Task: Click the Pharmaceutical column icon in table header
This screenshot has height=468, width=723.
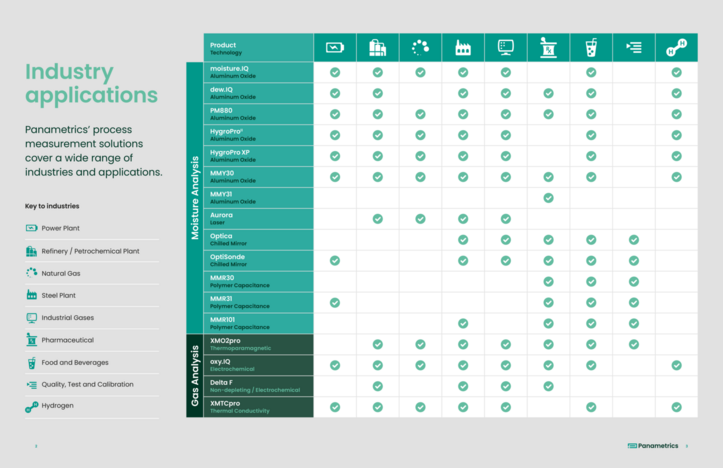Action: click(548, 47)
